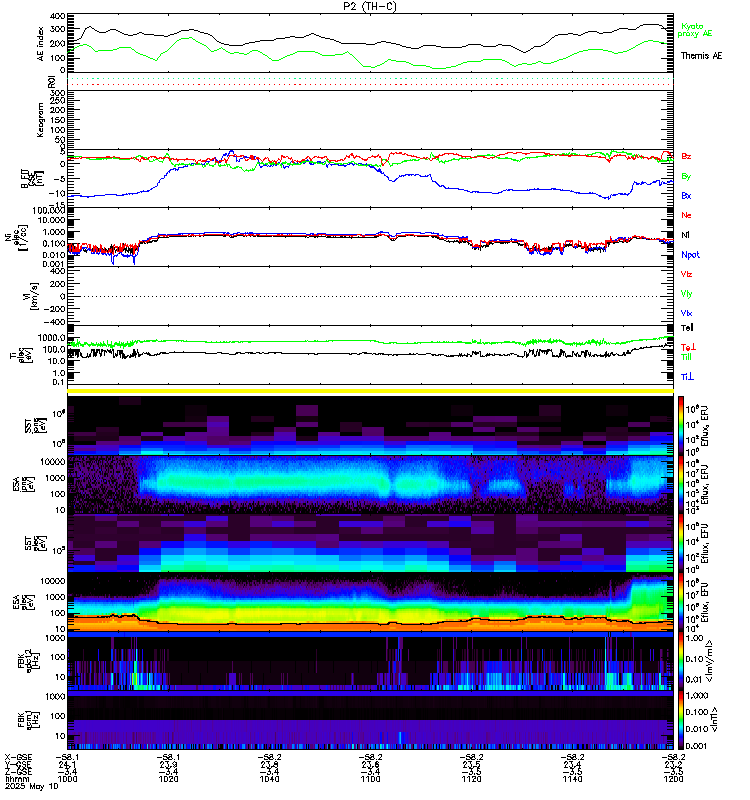This screenshot has width=750, height=800.
Task: Select the Themis AE legend label
Action: coord(702,56)
